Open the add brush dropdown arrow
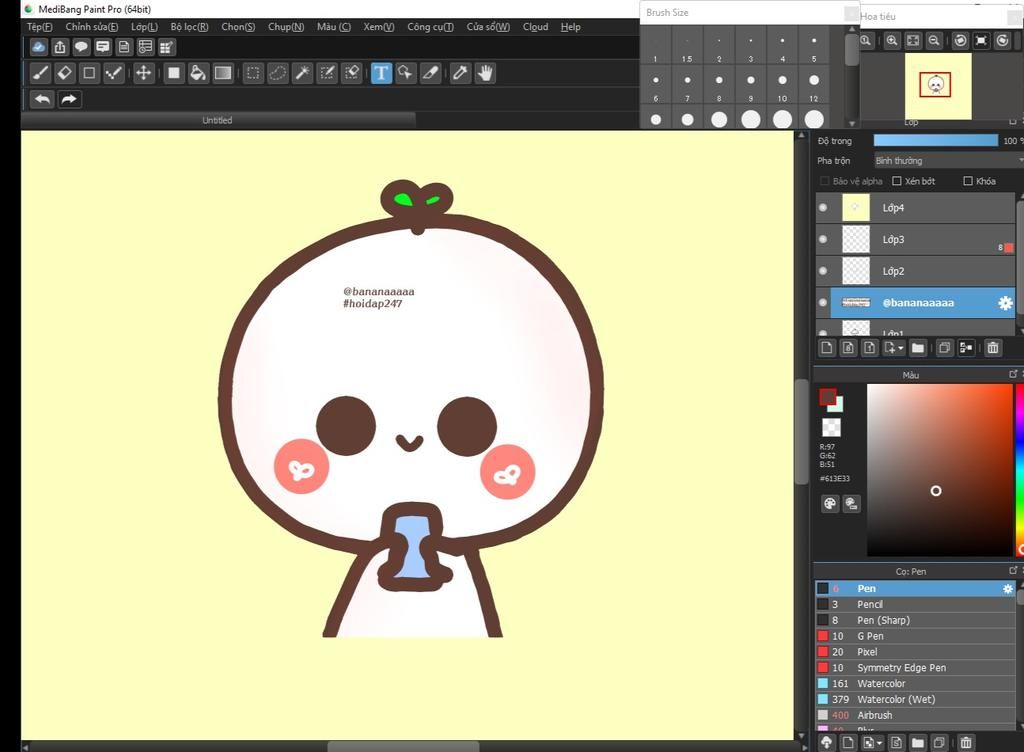 click(880, 743)
